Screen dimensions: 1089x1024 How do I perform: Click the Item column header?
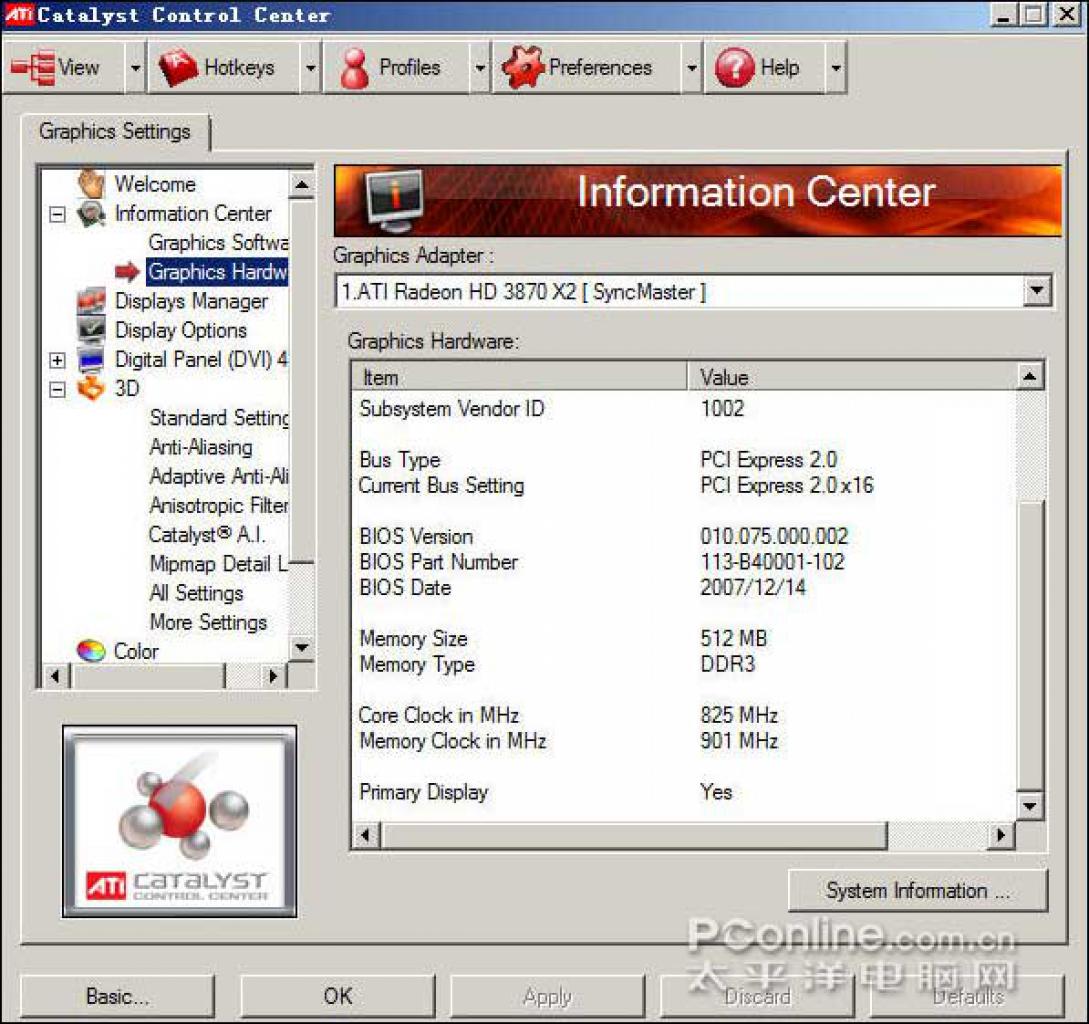coord(519,377)
